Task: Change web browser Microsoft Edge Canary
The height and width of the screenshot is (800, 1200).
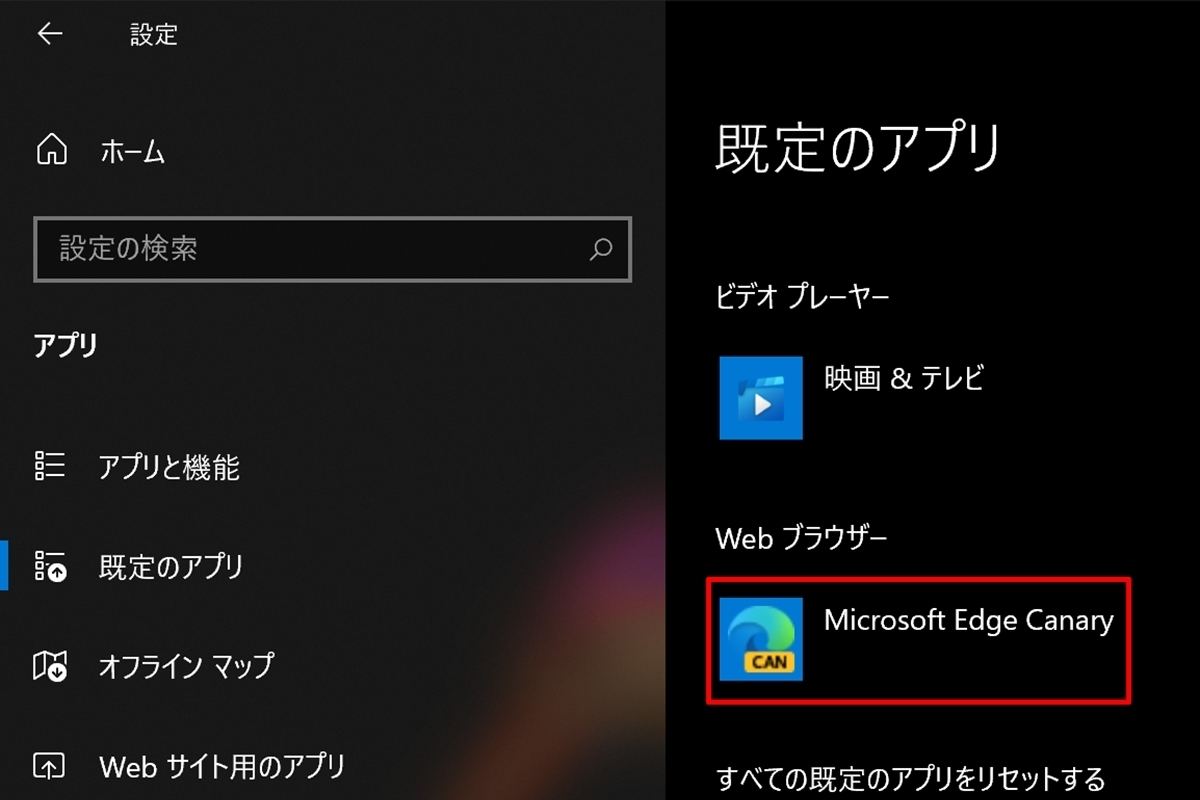Action: (x=919, y=640)
